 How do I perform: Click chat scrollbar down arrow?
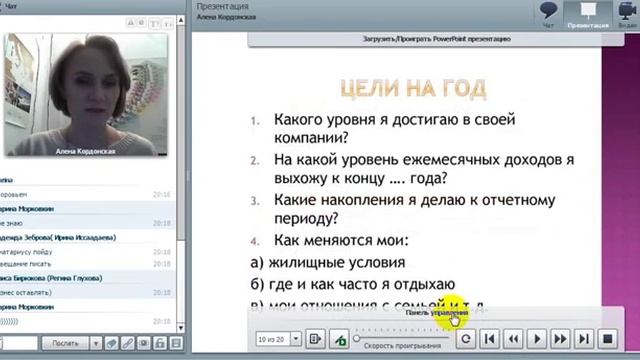tap(181, 328)
